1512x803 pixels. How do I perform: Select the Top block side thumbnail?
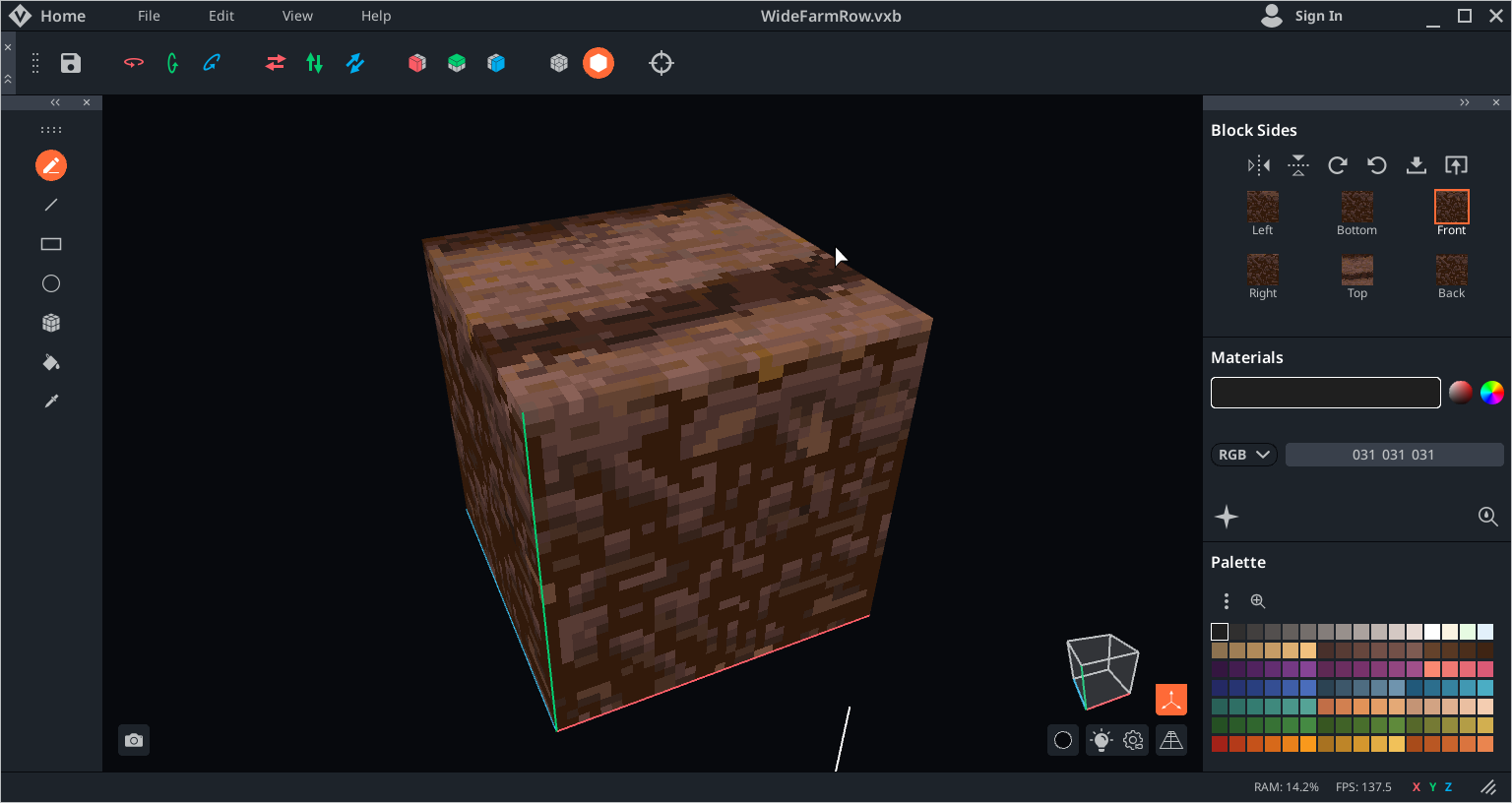pos(1357,270)
